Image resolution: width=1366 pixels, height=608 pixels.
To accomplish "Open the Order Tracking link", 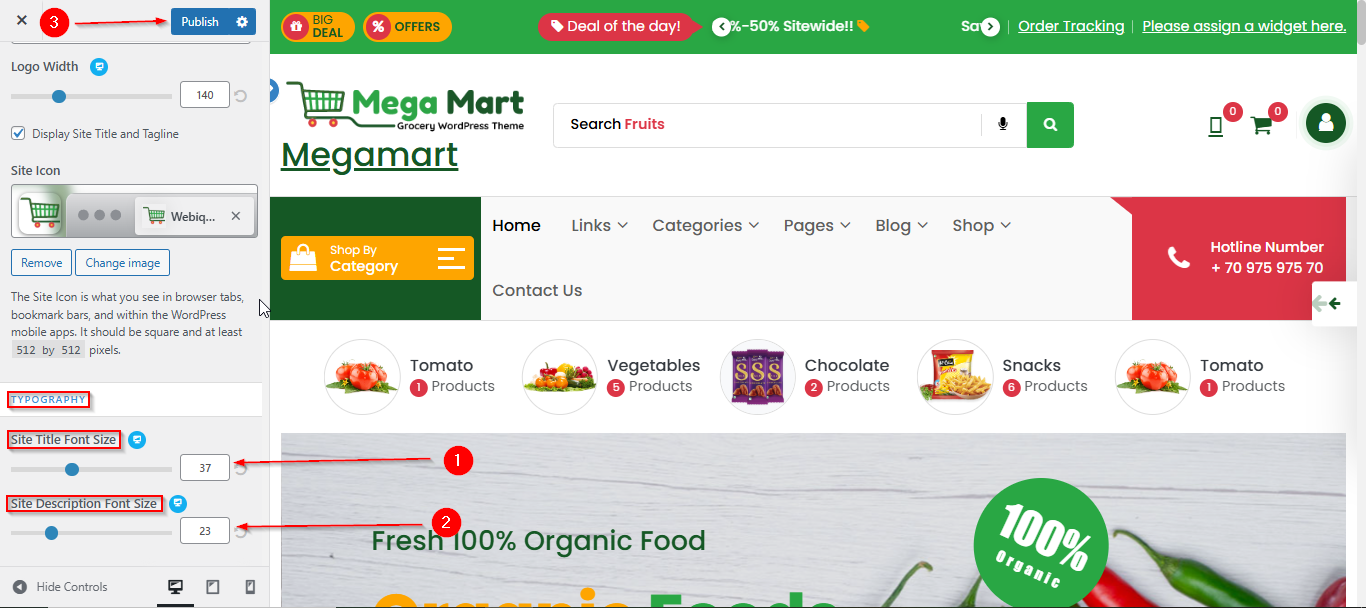I will [1071, 26].
